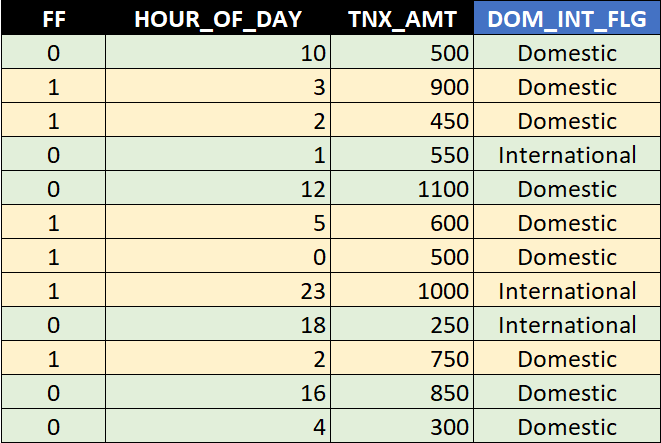Click the cell showing hour 23
661x443 pixels.
coord(218,290)
